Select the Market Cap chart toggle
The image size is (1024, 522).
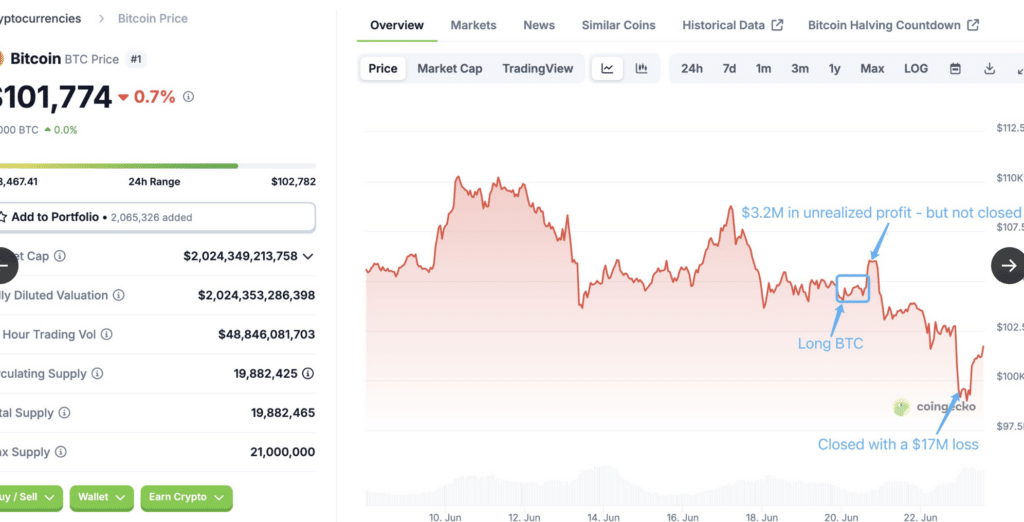tap(449, 69)
